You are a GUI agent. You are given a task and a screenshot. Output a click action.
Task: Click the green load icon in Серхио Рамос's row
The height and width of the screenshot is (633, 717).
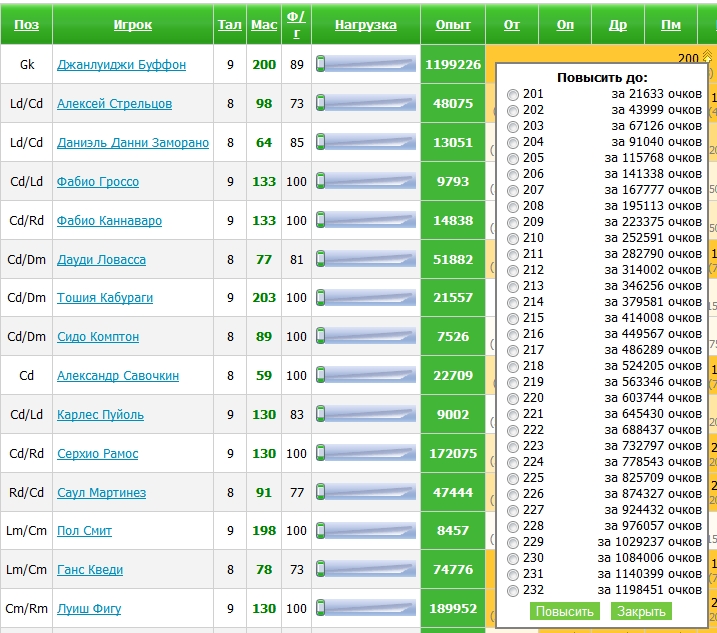(x=321, y=454)
